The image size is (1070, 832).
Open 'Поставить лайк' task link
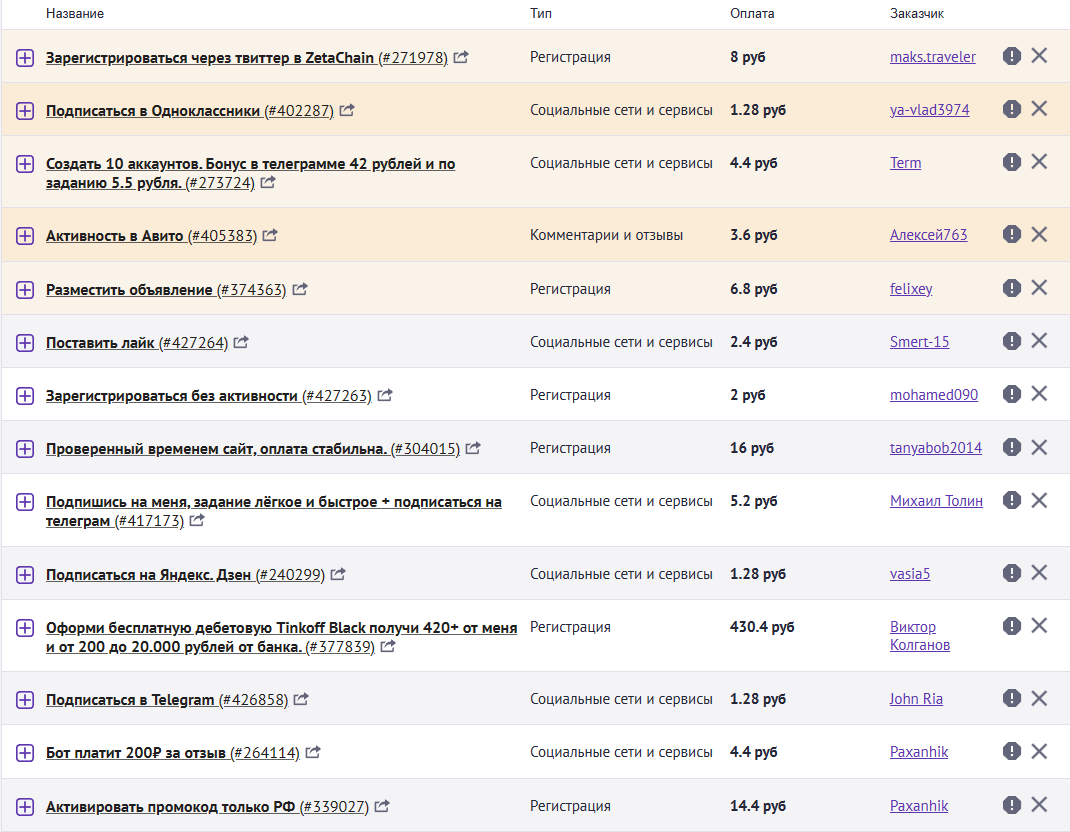136,343
